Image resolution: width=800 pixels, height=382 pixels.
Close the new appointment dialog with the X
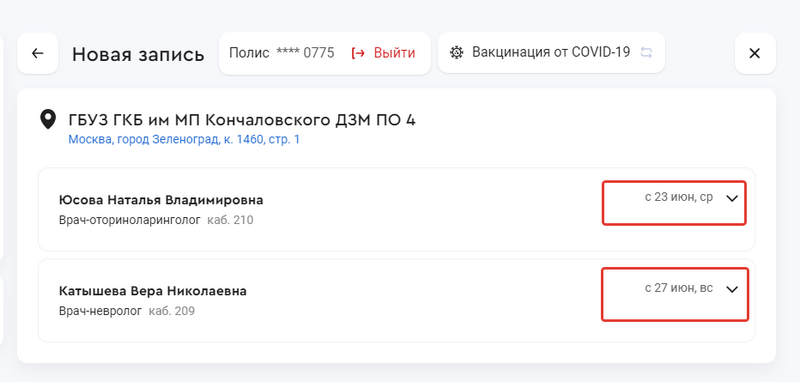click(x=755, y=53)
